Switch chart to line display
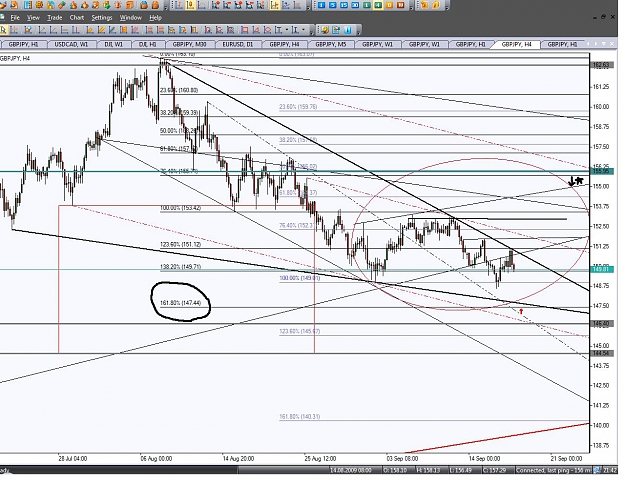The image size is (625, 485). [201, 5]
